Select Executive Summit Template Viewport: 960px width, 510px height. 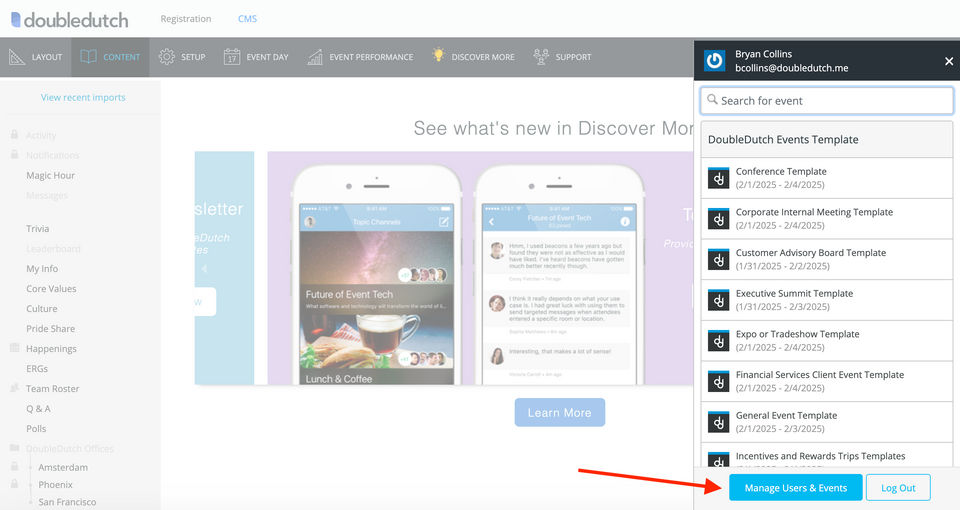coord(827,300)
